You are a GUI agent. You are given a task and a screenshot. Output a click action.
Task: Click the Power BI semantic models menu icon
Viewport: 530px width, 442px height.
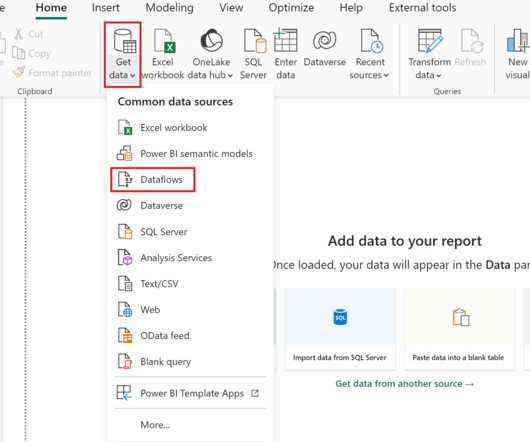124,153
